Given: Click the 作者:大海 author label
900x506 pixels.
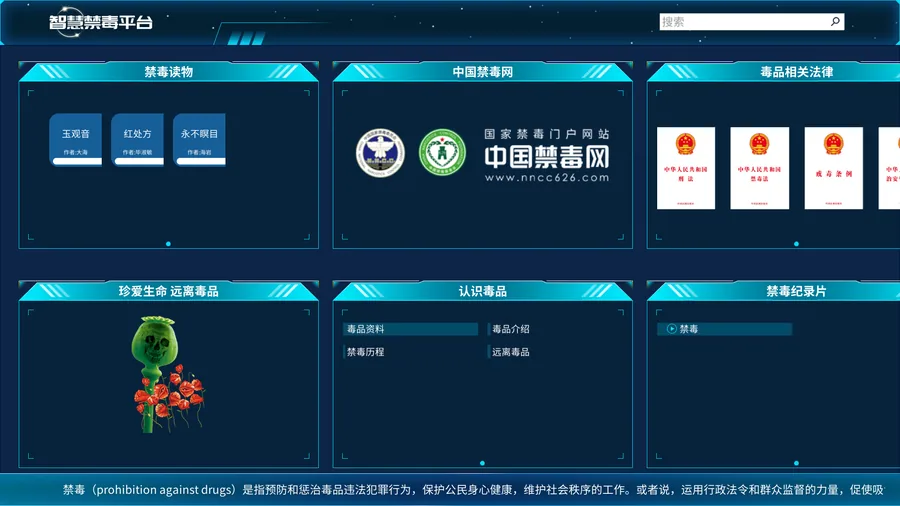Looking at the screenshot, I should 76,153.
